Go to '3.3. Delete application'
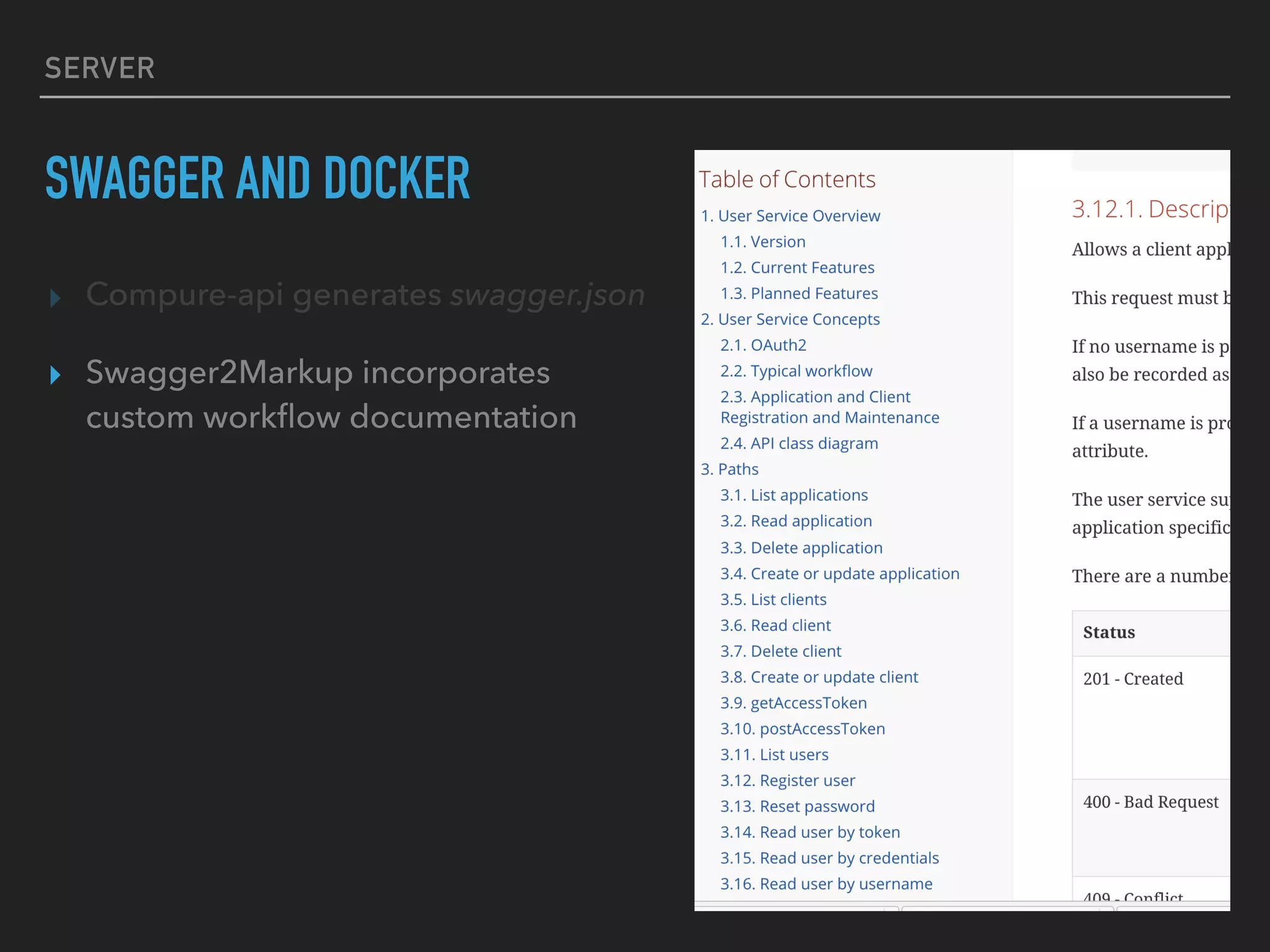Image resolution: width=1270 pixels, height=952 pixels. [801, 548]
